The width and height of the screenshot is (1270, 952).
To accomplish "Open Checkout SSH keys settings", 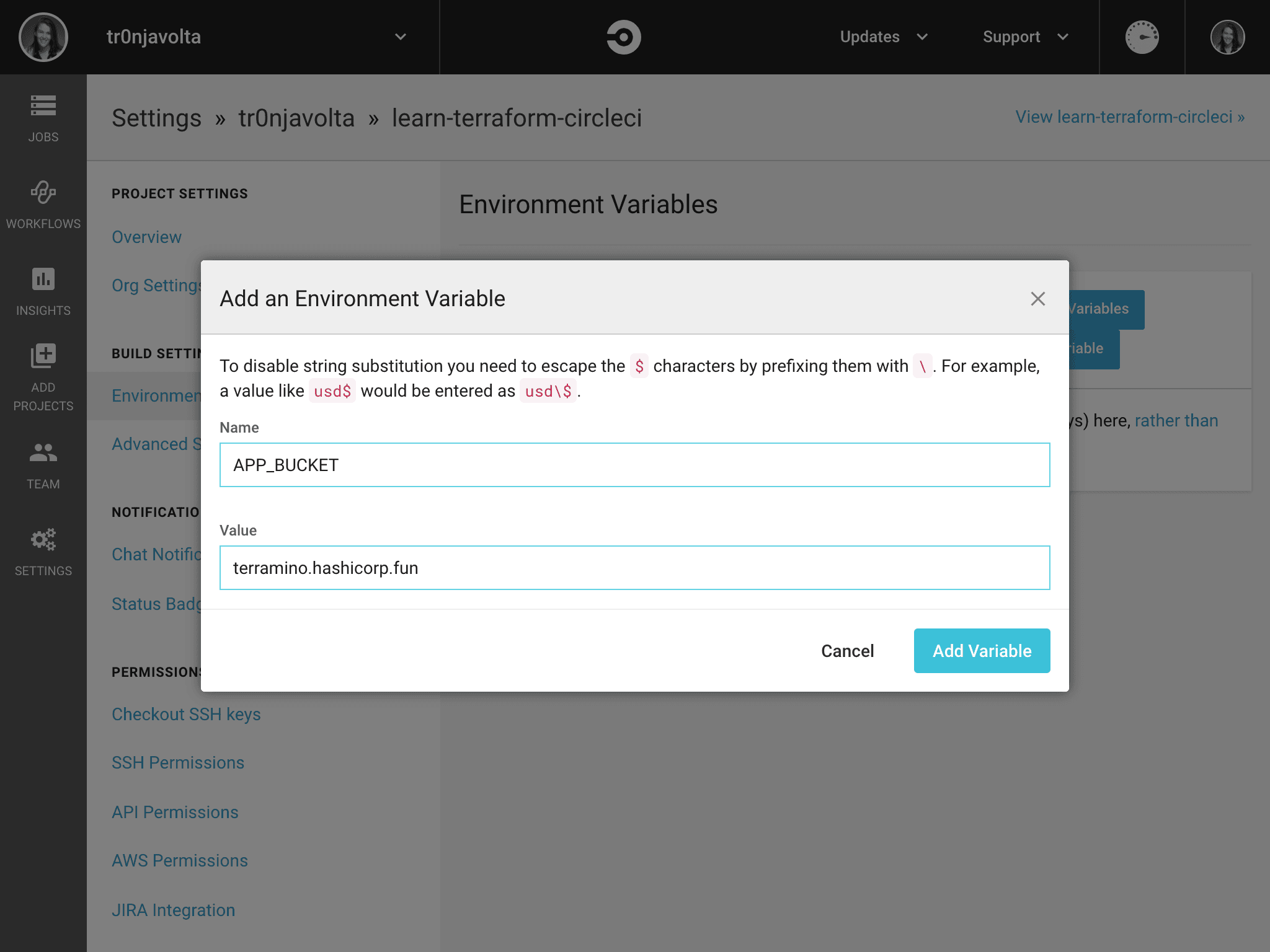I will 185,714.
